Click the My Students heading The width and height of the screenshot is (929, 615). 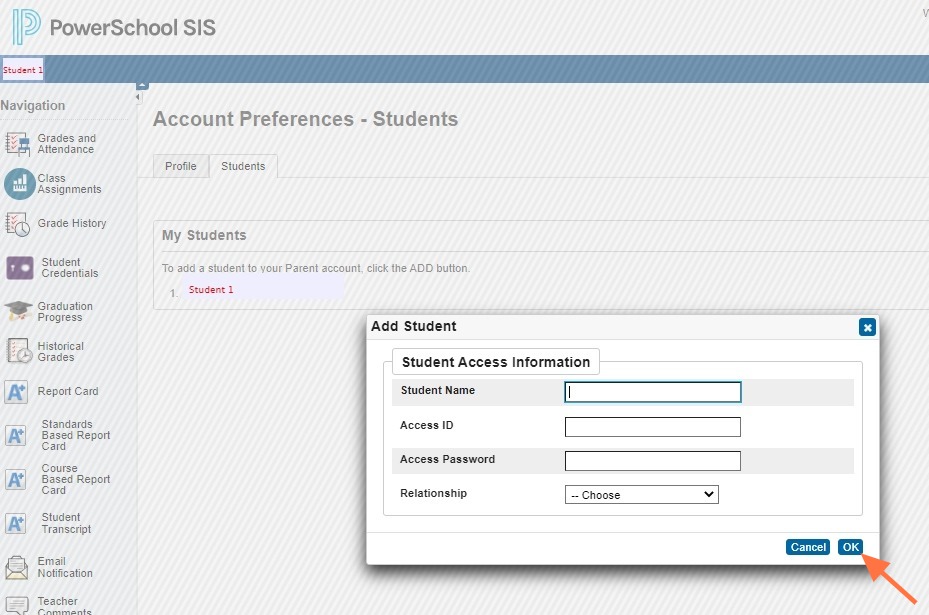[204, 235]
